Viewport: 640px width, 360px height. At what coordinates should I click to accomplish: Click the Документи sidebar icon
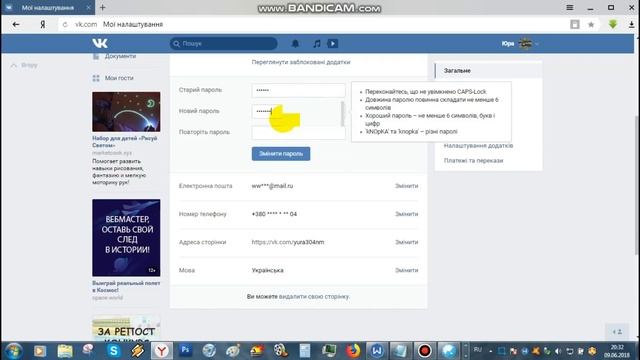(x=96, y=56)
